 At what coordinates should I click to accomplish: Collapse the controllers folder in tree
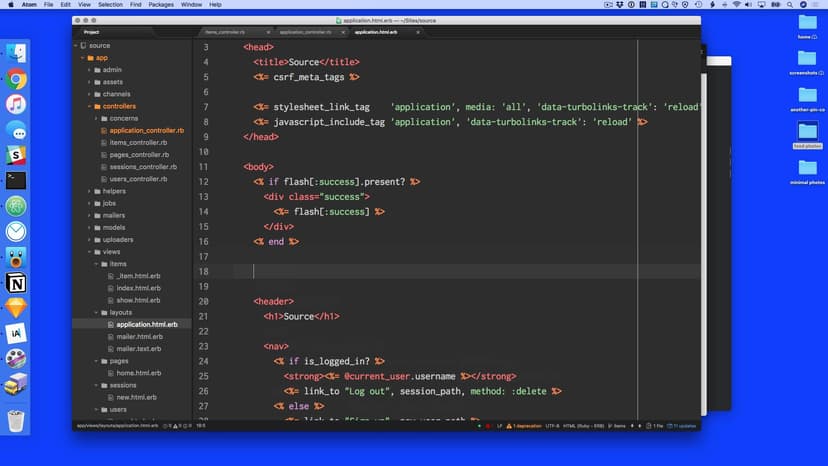(x=119, y=106)
